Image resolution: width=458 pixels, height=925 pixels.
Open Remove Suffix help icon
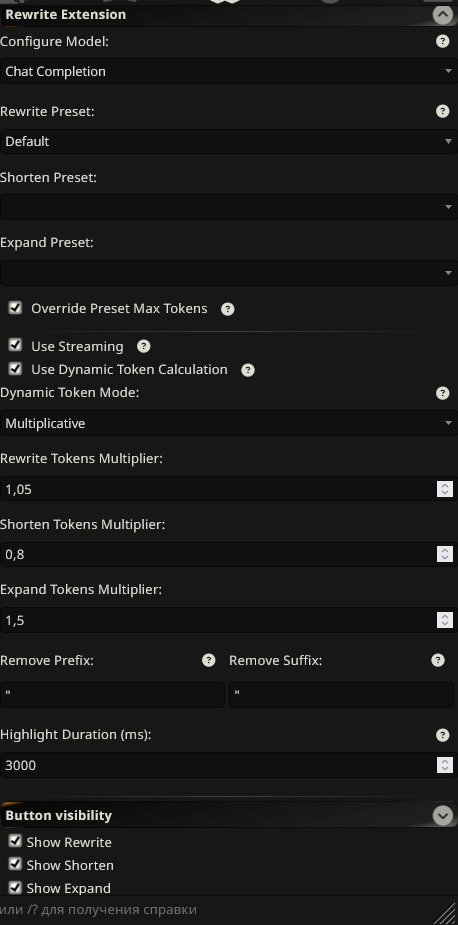click(437, 660)
